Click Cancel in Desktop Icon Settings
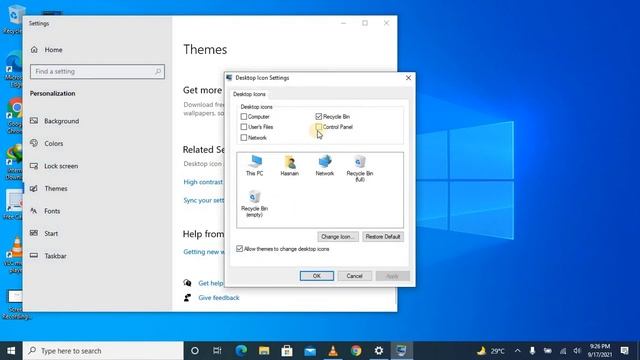Viewport: 640px width, 360px height. click(354, 276)
